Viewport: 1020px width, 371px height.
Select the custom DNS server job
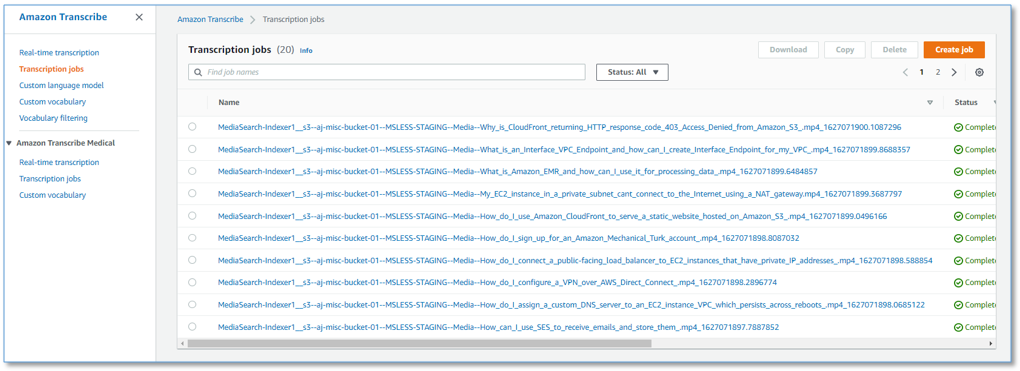tap(192, 304)
